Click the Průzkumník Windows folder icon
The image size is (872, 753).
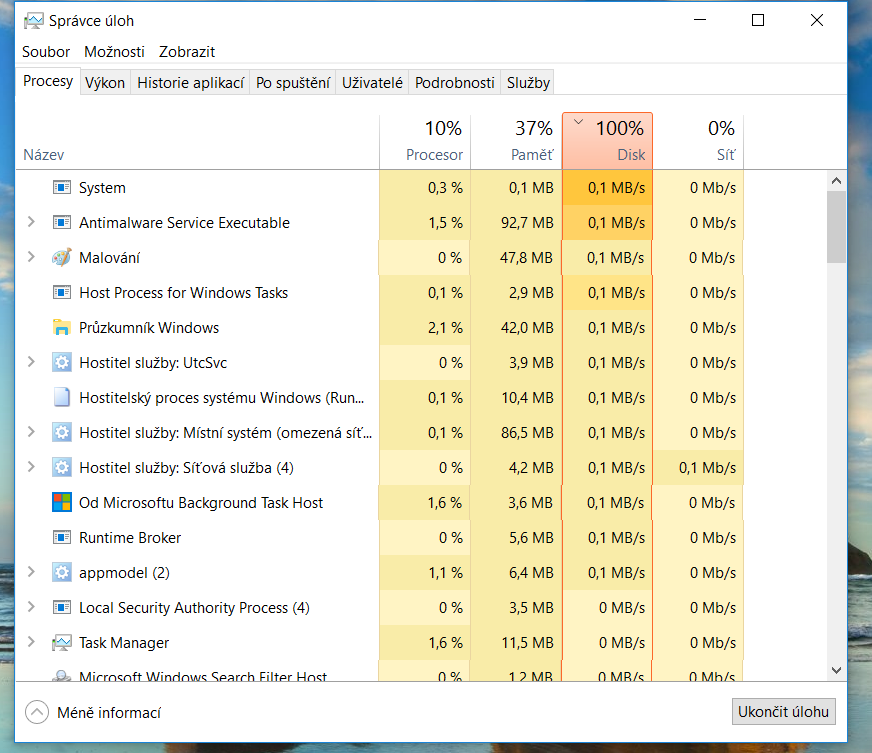62,327
